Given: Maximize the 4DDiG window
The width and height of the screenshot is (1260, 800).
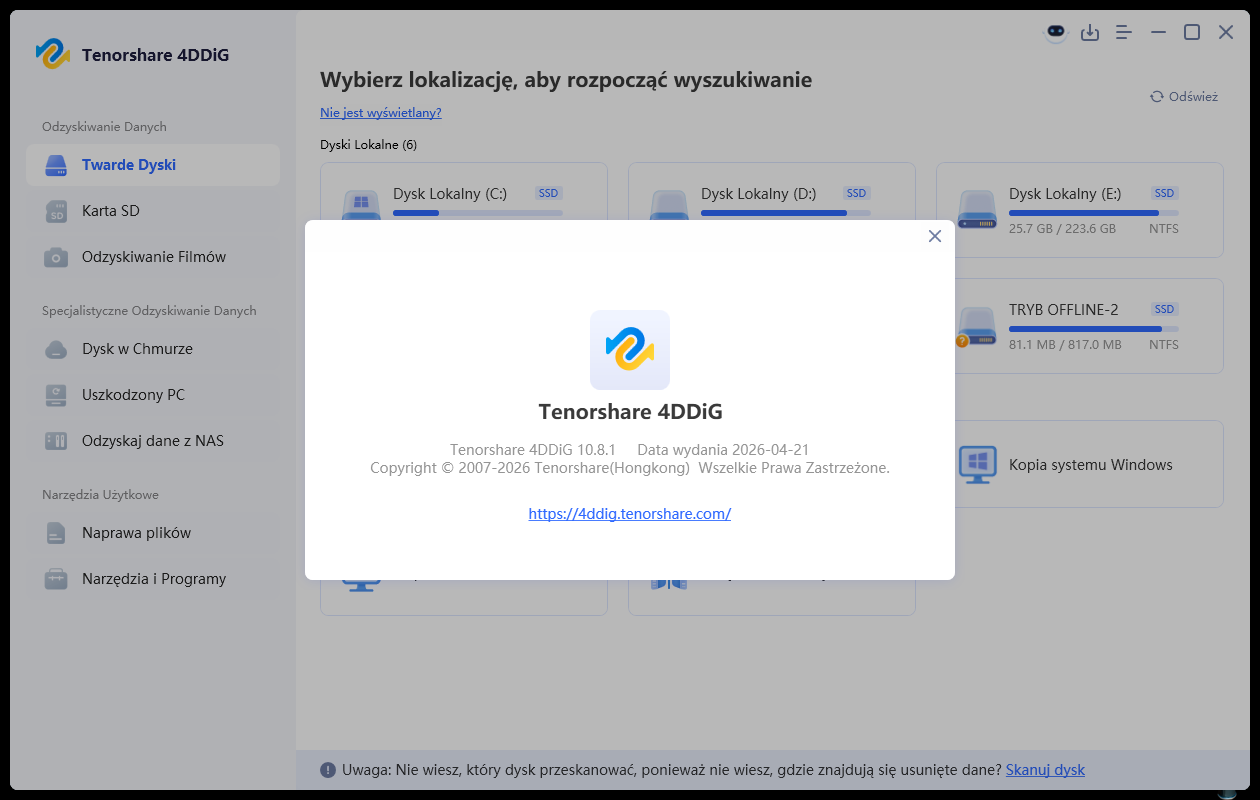Looking at the screenshot, I should click(x=1192, y=33).
